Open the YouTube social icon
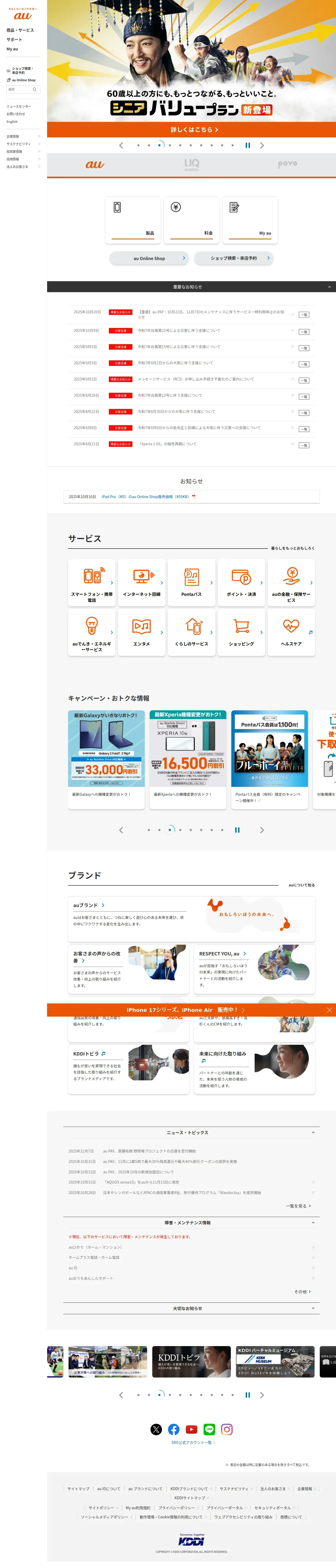Image resolution: width=336 pixels, height=1568 pixels. tap(192, 1429)
